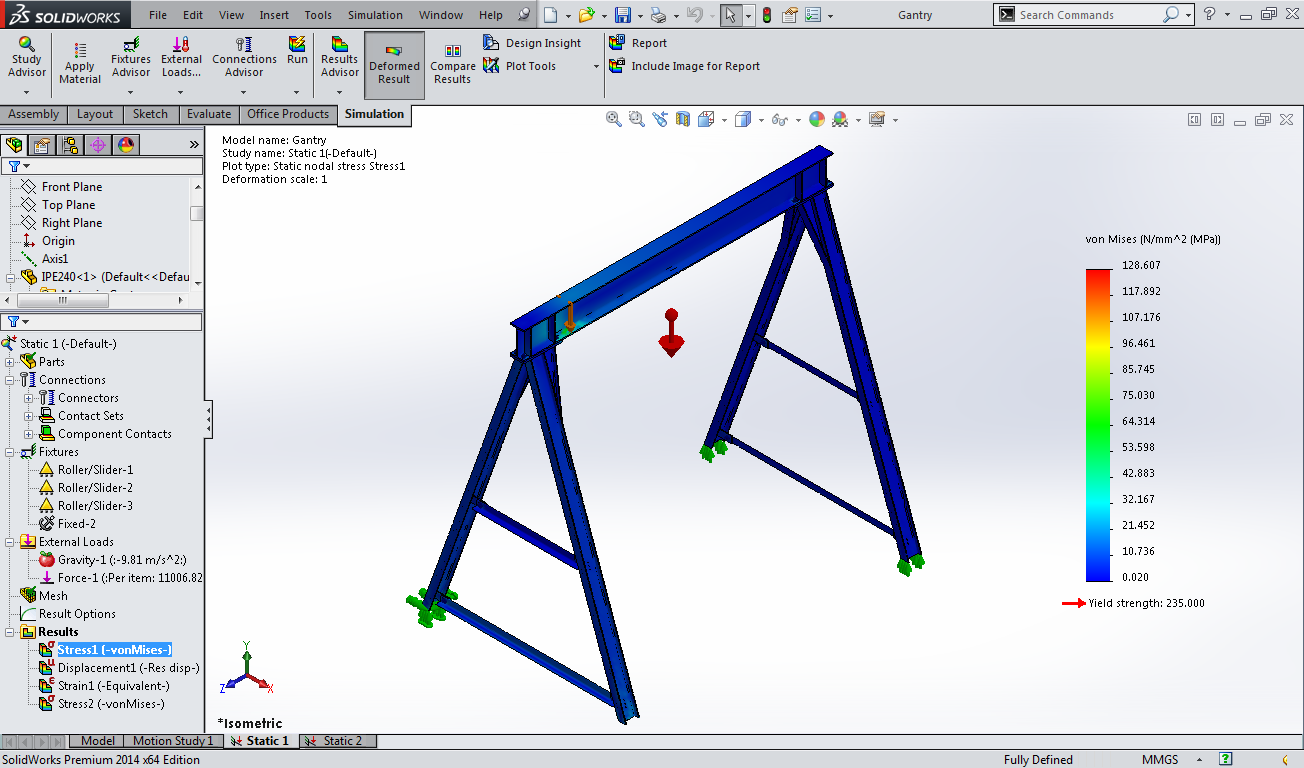Open the Fixtures Advisor
Image resolution: width=1304 pixels, height=768 pixels.
pyautogui.click(x=131, y=57)
